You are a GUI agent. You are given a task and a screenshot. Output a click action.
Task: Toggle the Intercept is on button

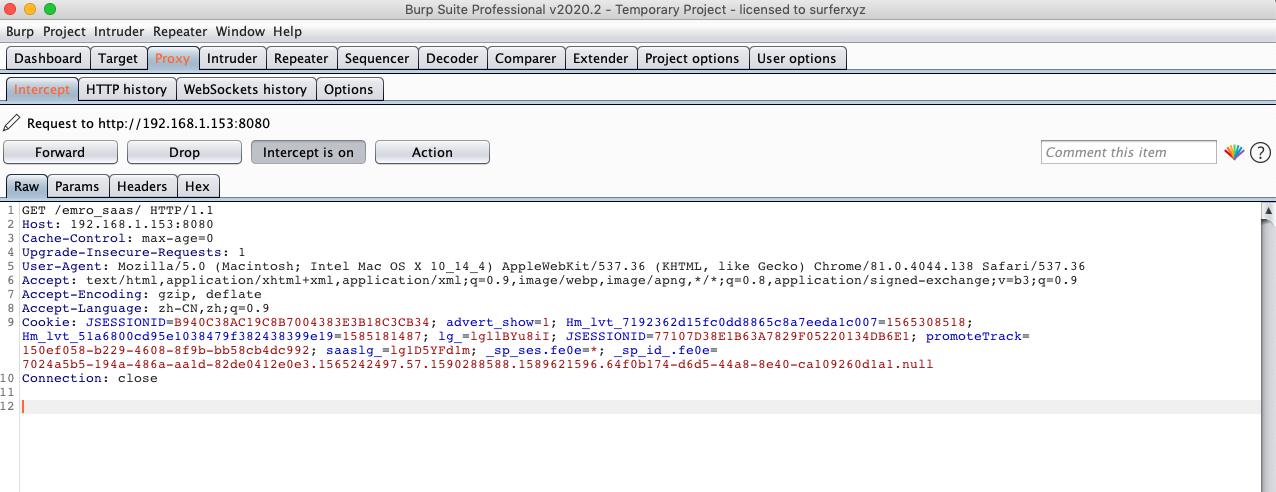(308, 152)
